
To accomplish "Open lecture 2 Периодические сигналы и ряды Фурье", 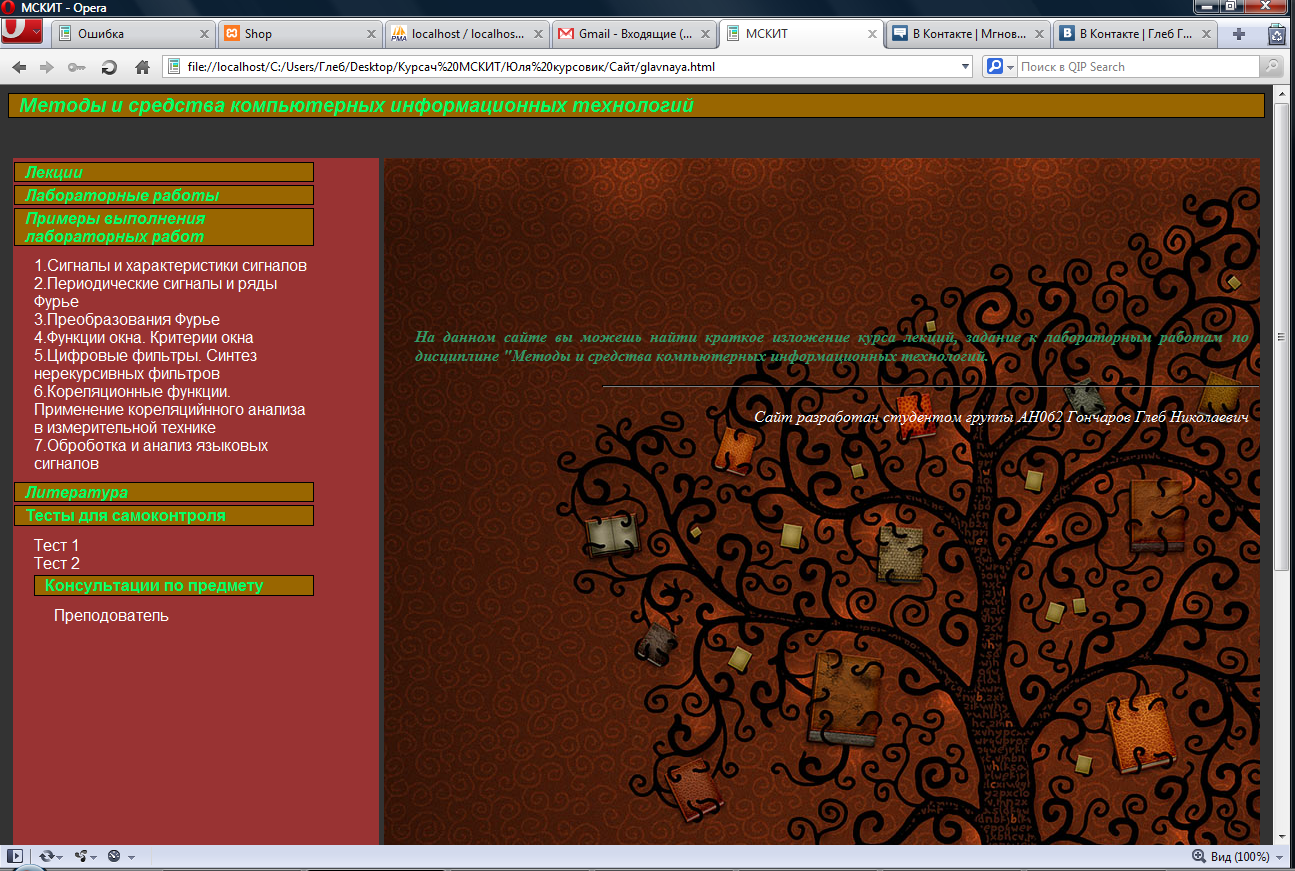I will (156, 292).
